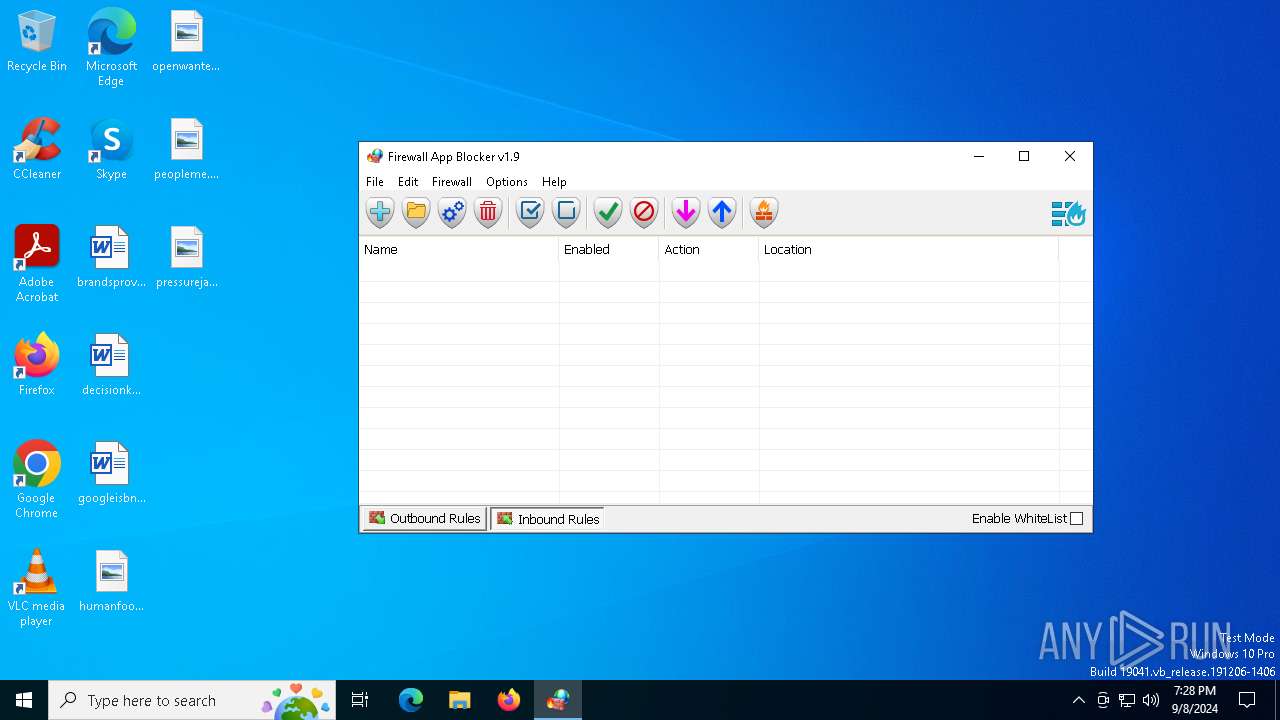Switch to Outbound Rules tab
Image resolution: width=1280 pixels, height=720 pixels.
pyautogui.click(x=424, y=518)
